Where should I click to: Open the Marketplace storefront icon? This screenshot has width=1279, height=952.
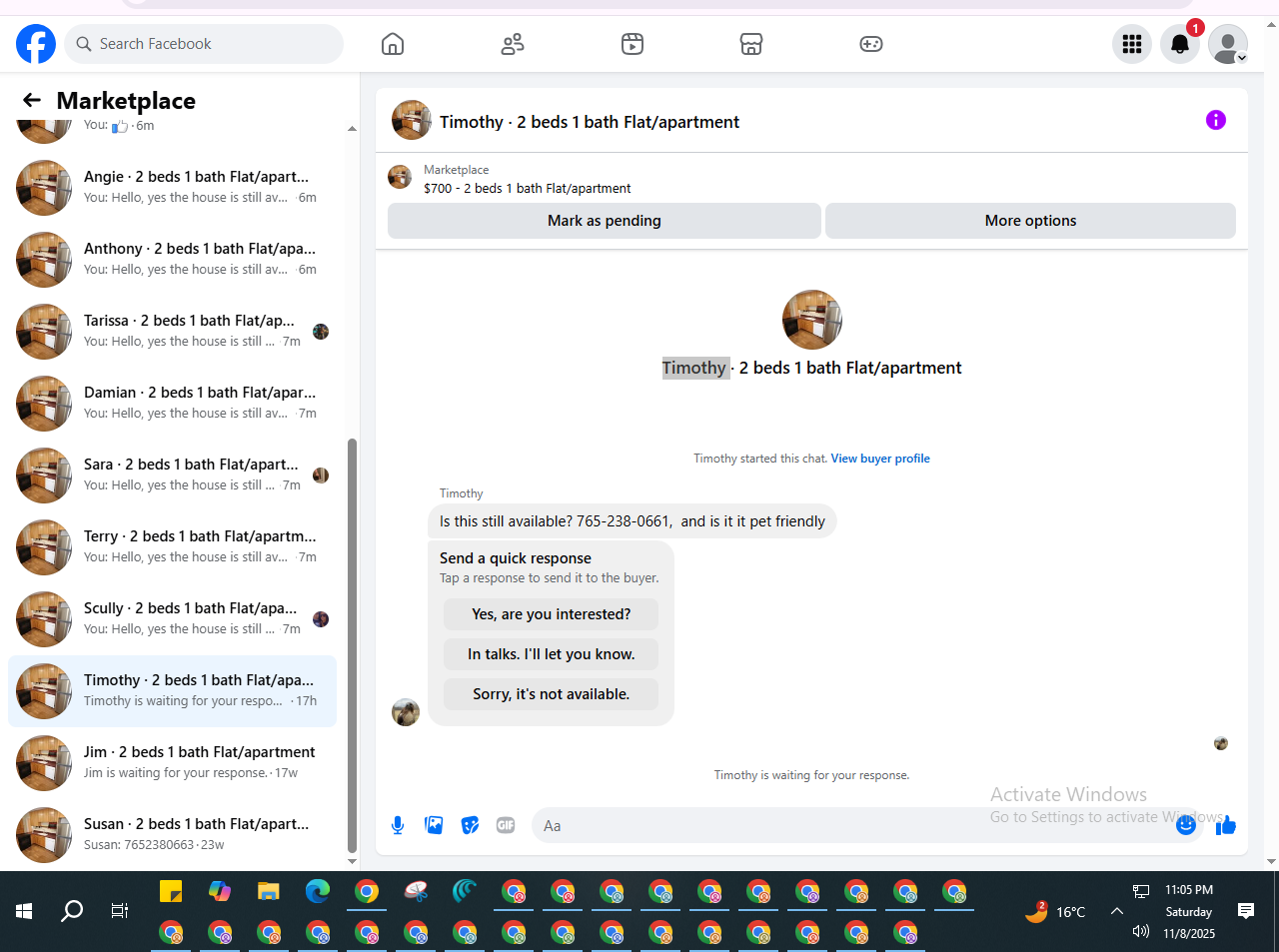(751, 44)
